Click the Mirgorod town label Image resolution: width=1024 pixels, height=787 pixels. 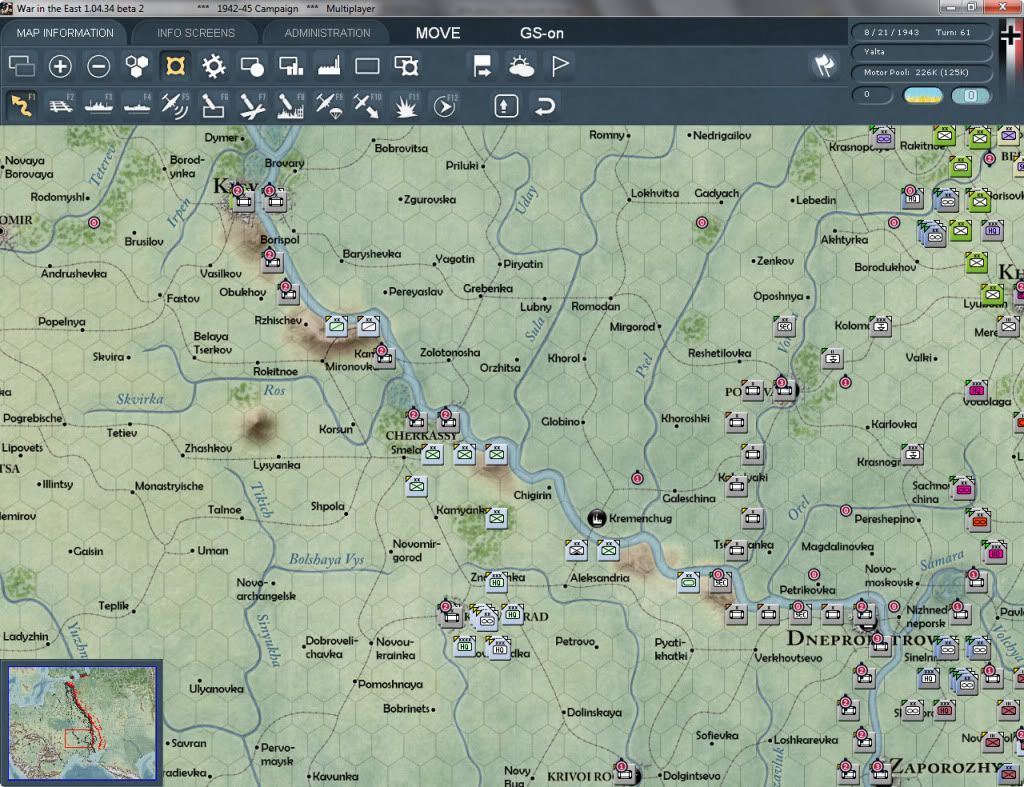click(632, 327)
